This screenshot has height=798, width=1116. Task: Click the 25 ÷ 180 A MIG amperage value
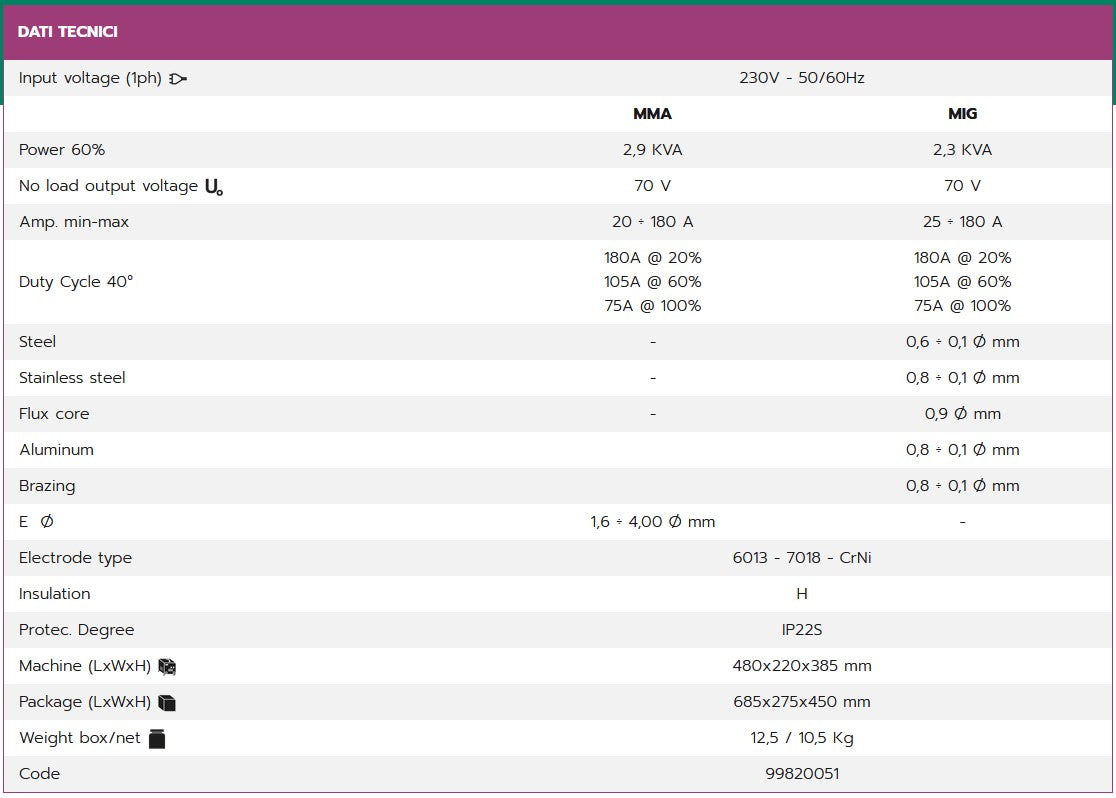pos(962,222)
